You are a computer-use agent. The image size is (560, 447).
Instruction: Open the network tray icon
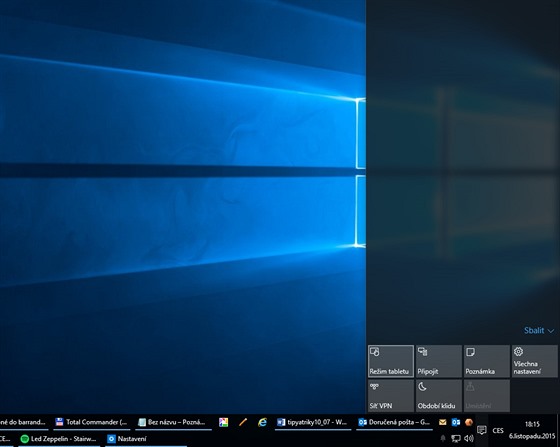tap(456, 438)
